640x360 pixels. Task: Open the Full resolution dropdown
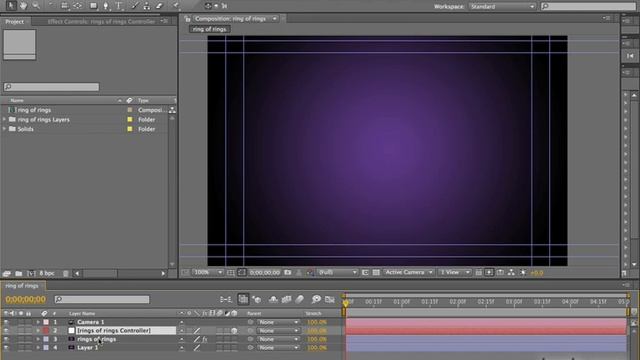coord(337,272)
